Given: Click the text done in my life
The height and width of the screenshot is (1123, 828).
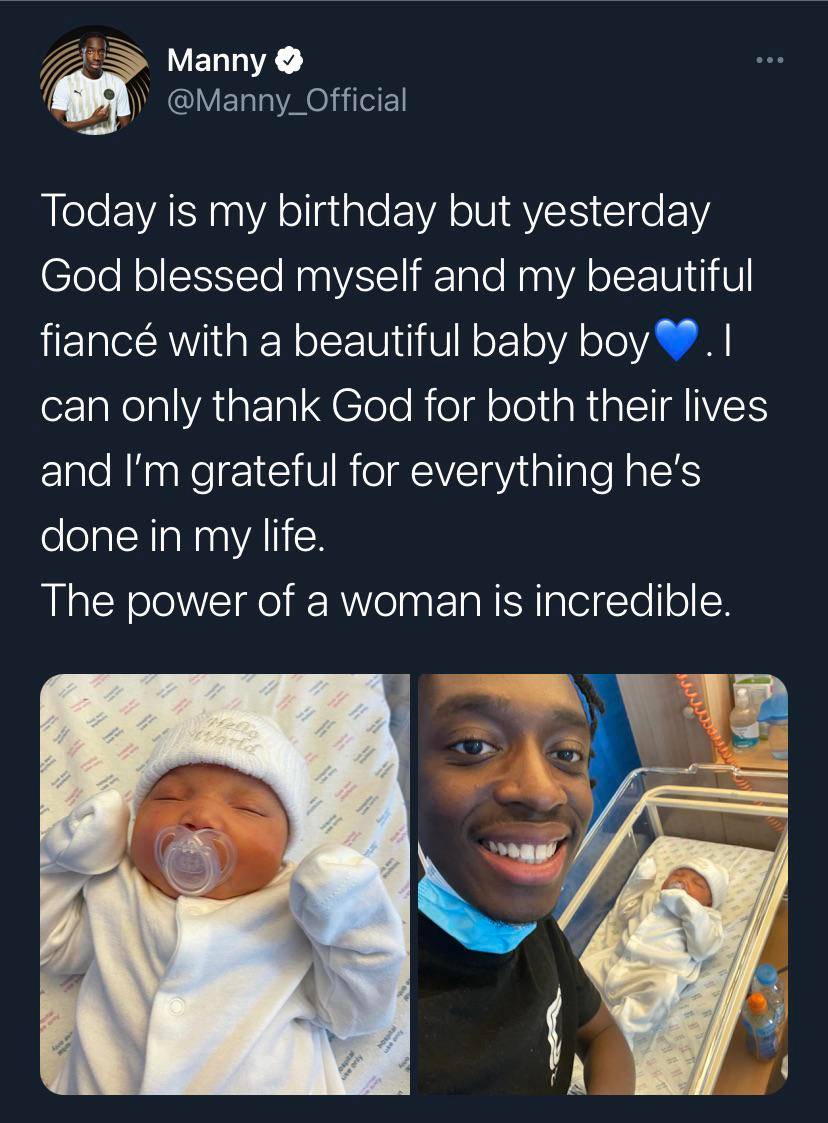Looking at the screenshot, I should [183, 536].
